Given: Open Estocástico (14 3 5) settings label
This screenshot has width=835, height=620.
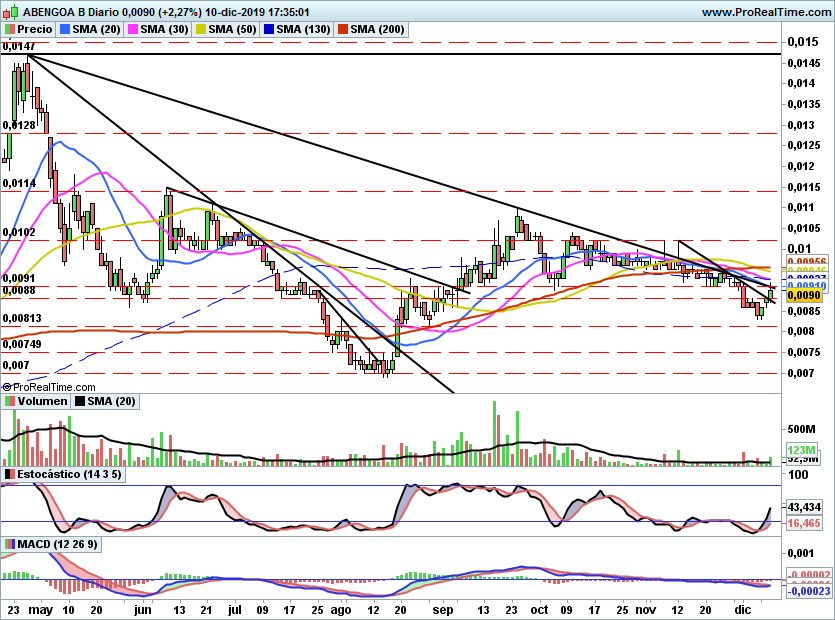Looking at the screenshot, I should point(69,474).
